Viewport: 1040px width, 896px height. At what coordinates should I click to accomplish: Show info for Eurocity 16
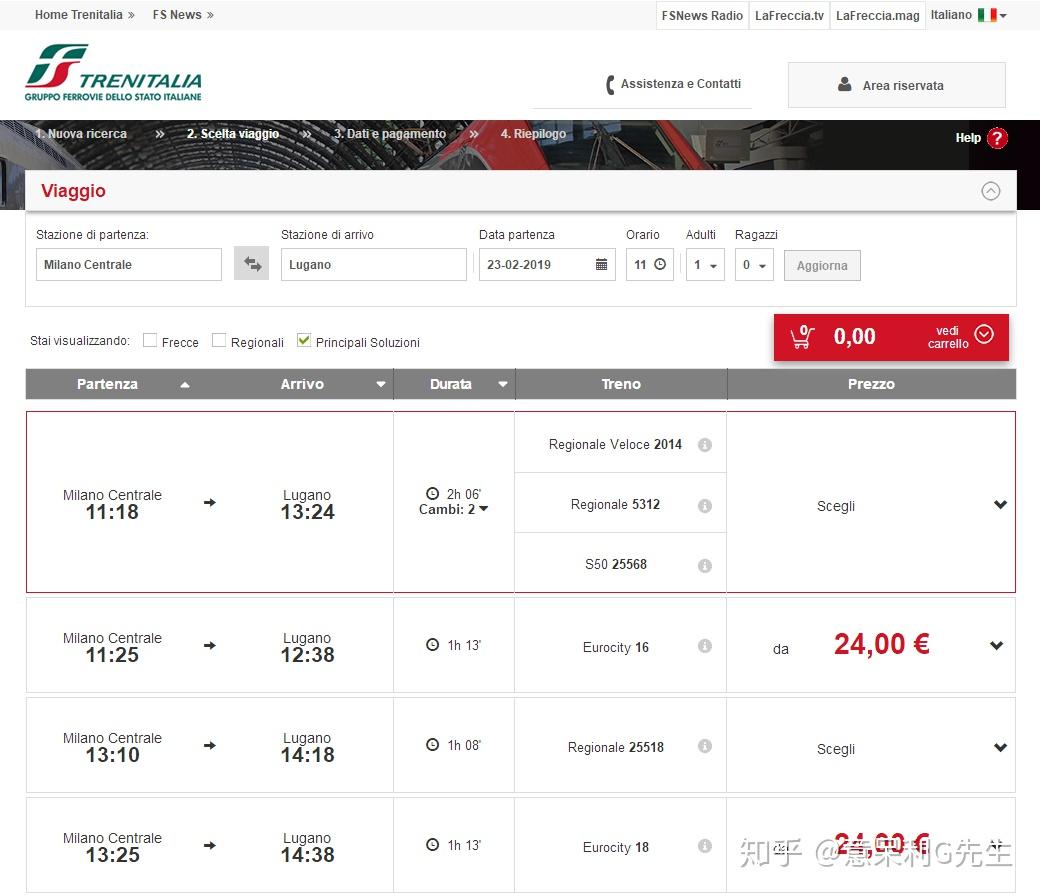[x=704, y=645]
